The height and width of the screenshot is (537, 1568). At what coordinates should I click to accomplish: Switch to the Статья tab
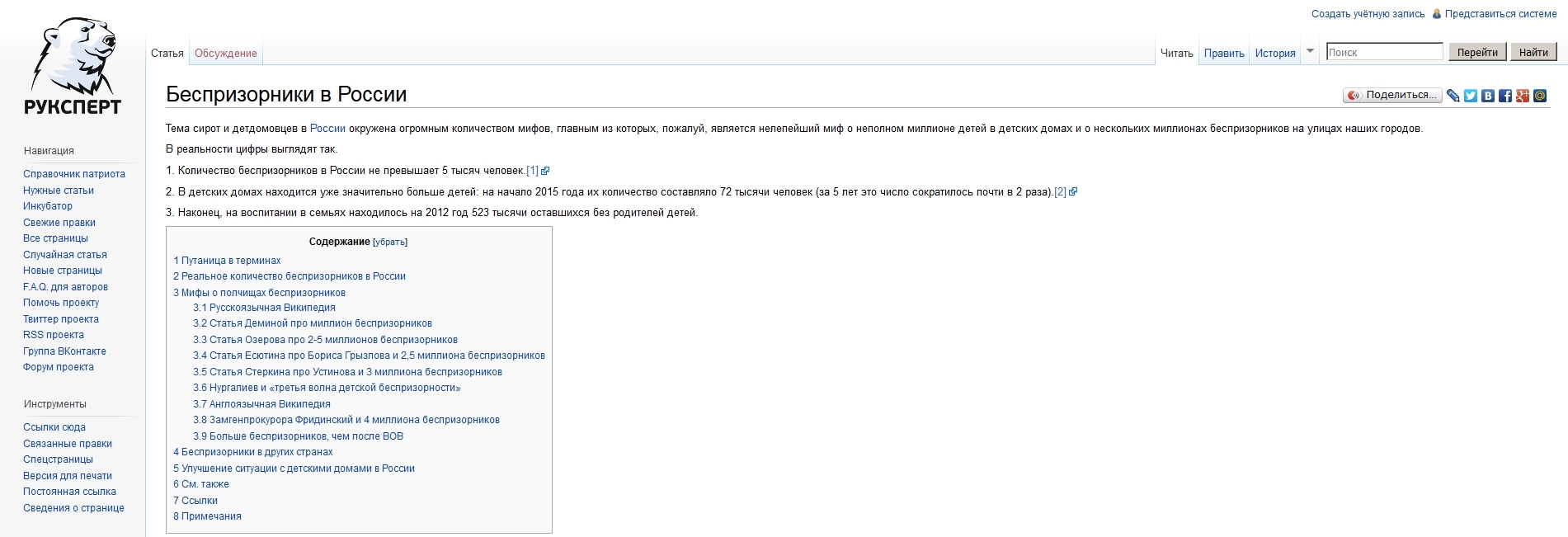pos(167,54)
